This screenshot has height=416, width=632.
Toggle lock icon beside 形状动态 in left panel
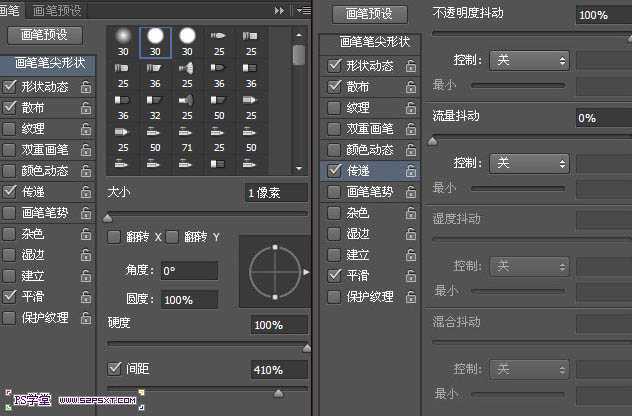(x=86, y=87)
